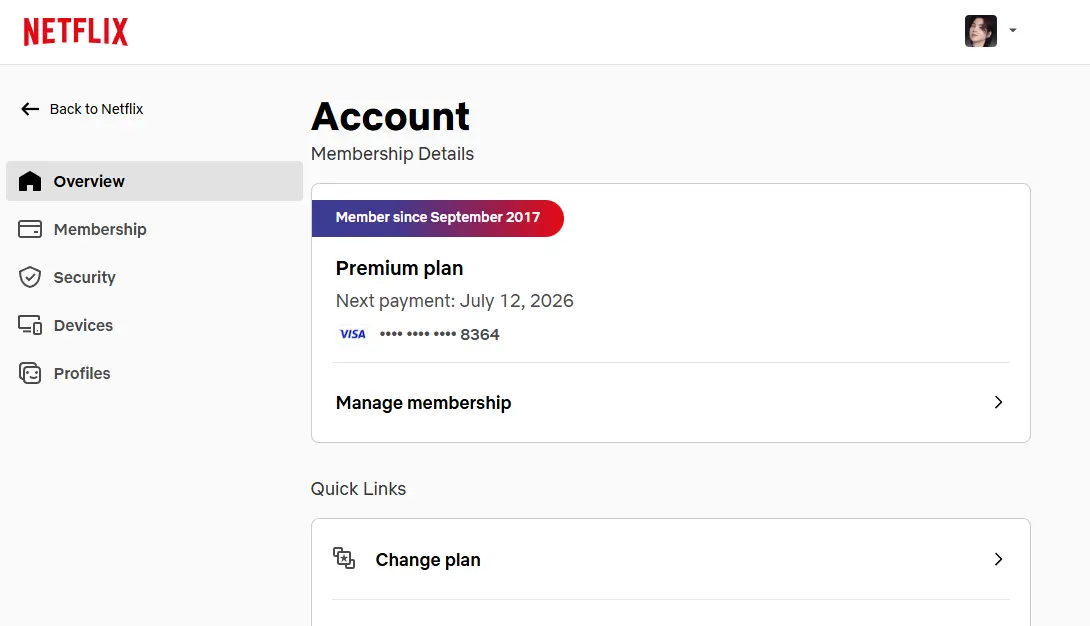Screen dimensions: 1090x626
Task: Click the Change plan icon
Action: click(x=344, y=558)
